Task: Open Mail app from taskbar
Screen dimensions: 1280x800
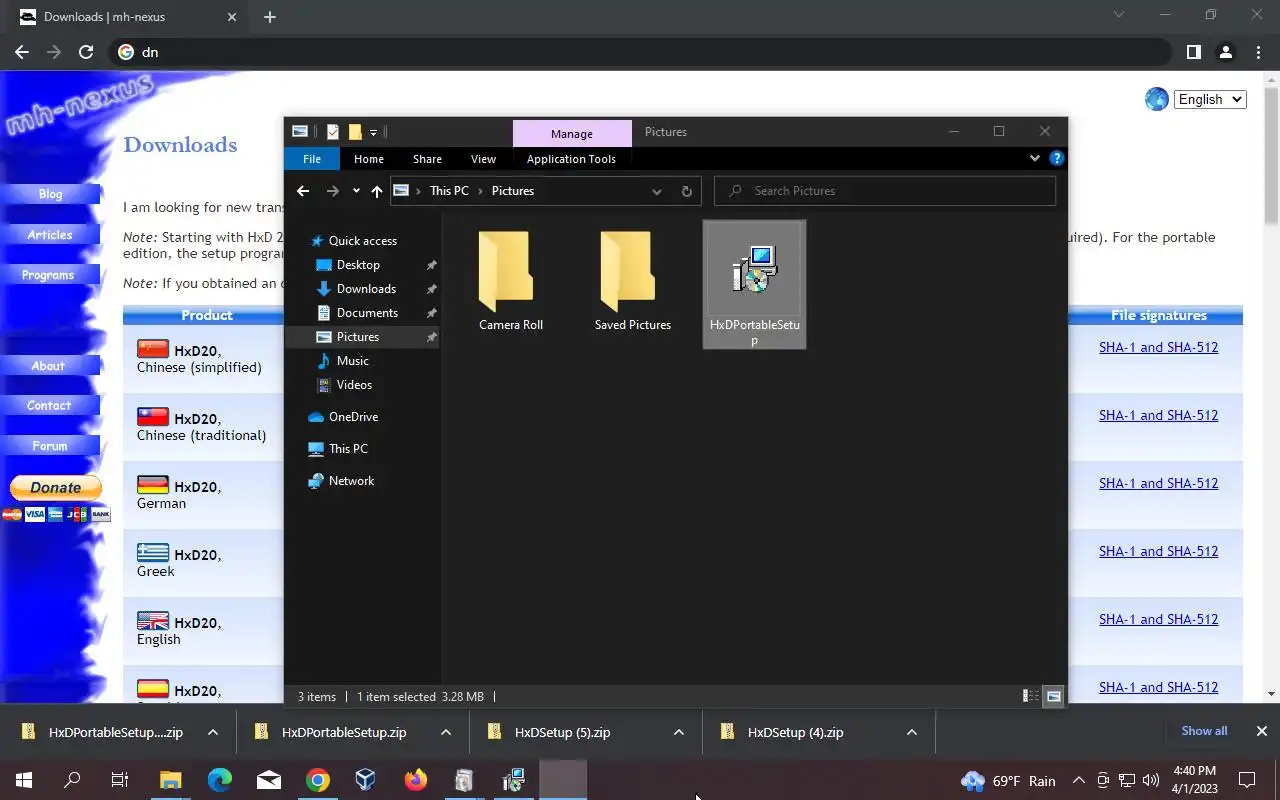Action: coord(268,780)
